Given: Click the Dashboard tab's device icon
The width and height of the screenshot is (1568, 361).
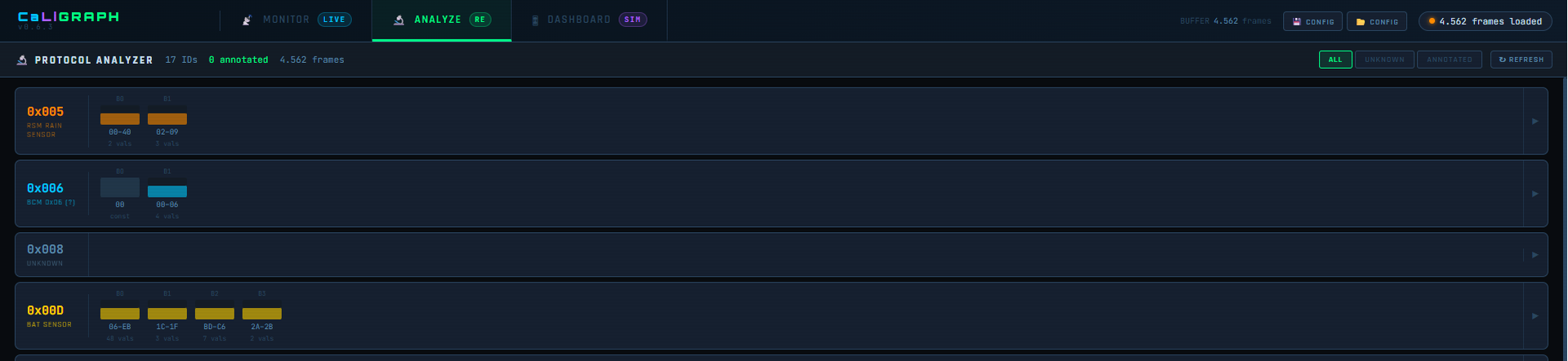Looking at the screenshot, I should click(x=535, y=20).
